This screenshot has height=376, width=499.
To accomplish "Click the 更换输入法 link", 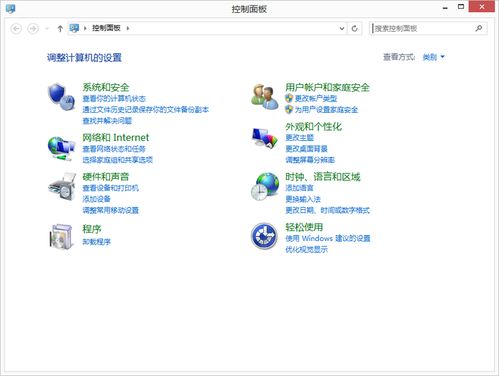I will pos(303,199).
